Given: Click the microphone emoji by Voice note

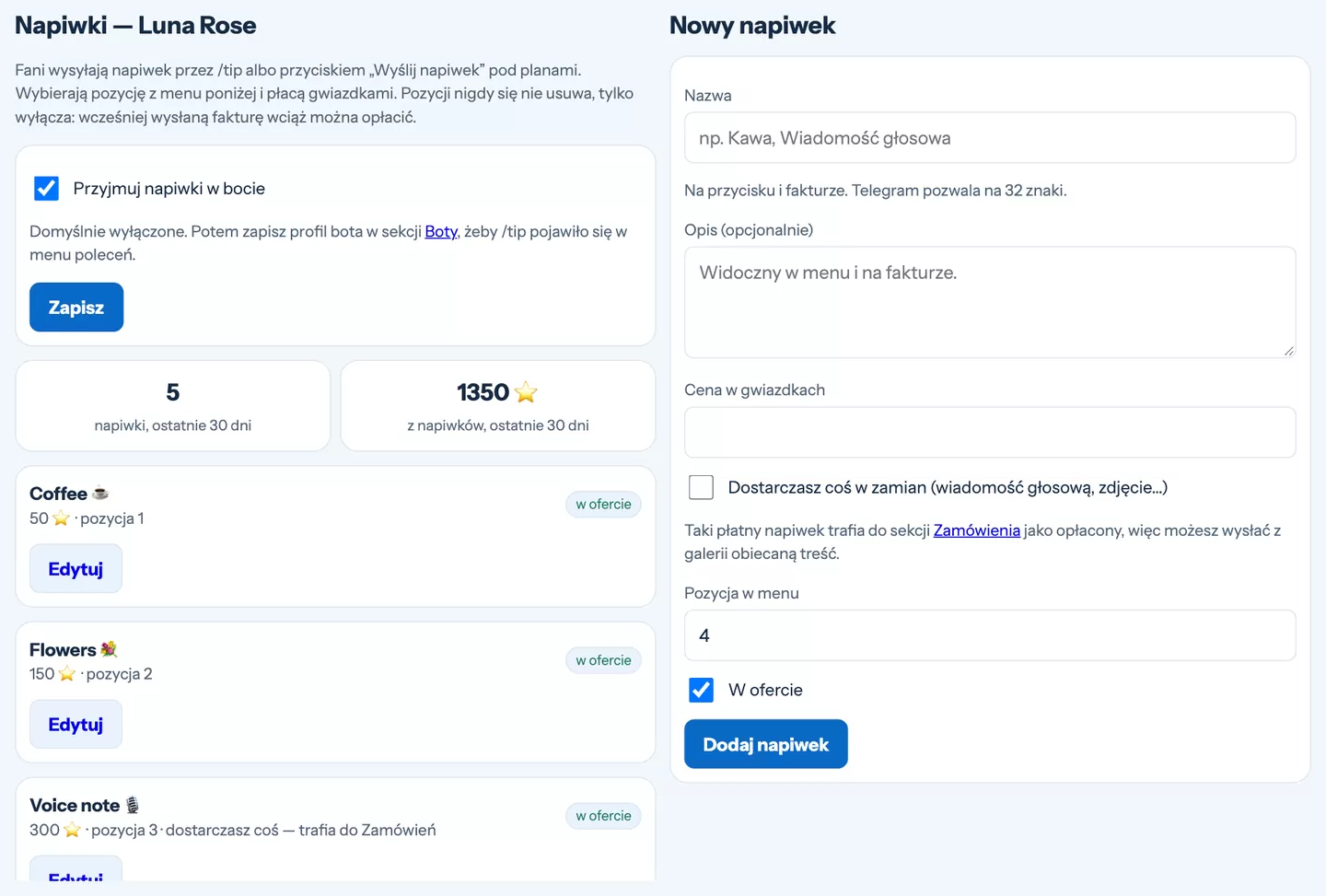Looking at the screenshot, I should (133, 805).
